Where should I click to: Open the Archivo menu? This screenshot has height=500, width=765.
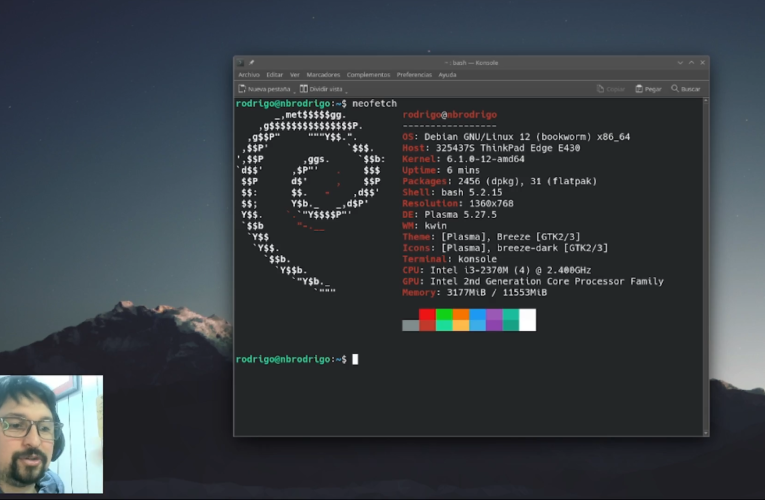coord(249,75)
